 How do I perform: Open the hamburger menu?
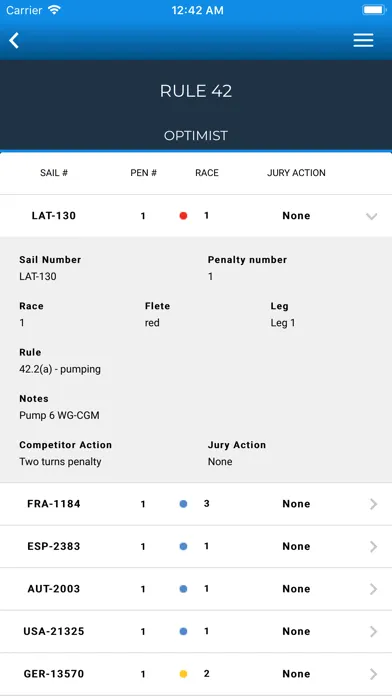coord(363,40)
